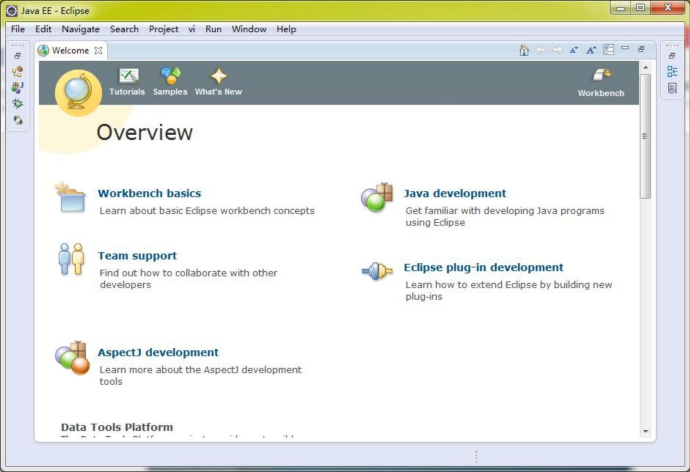Click the welcome page vertical scrollbar thumb

pyautogui.click(x=645, y=136)
